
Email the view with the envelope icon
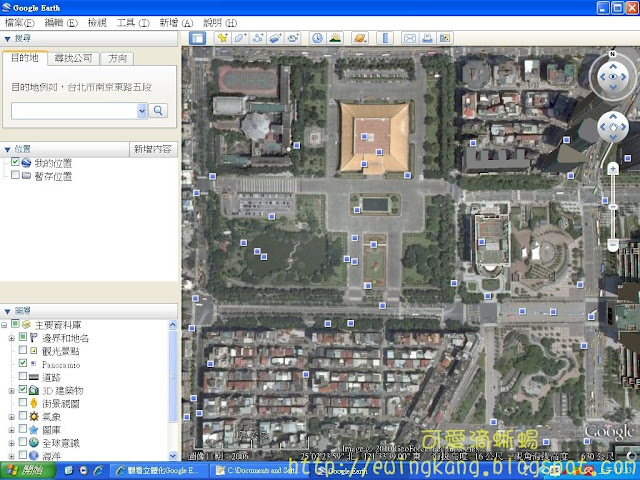409,38
